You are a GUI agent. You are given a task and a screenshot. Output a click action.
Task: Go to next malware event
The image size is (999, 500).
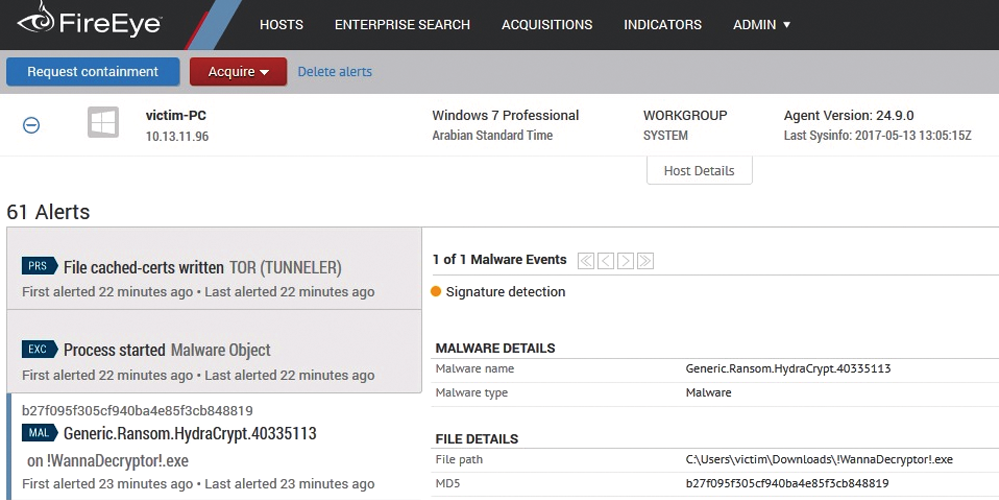pos(625,261)
